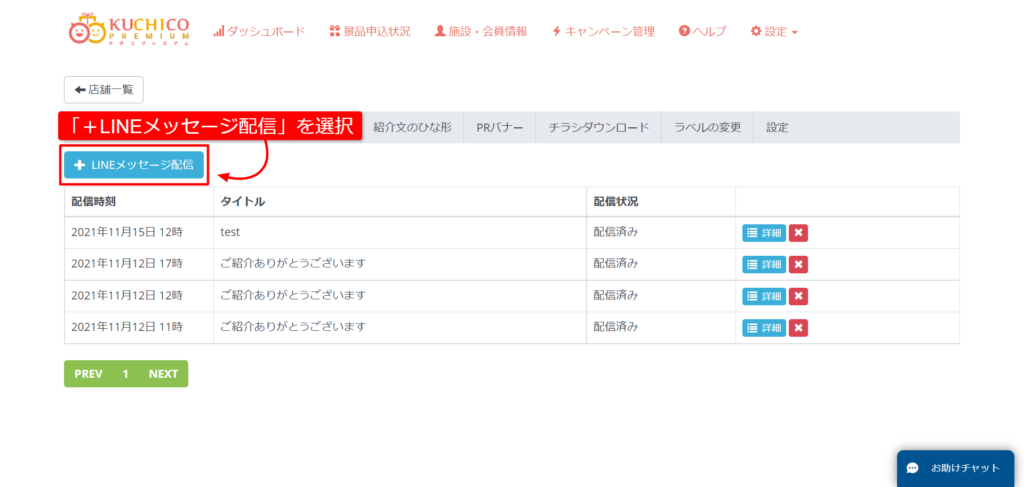Expand the 設定 dropdown in the navbar

click(774, 31)
